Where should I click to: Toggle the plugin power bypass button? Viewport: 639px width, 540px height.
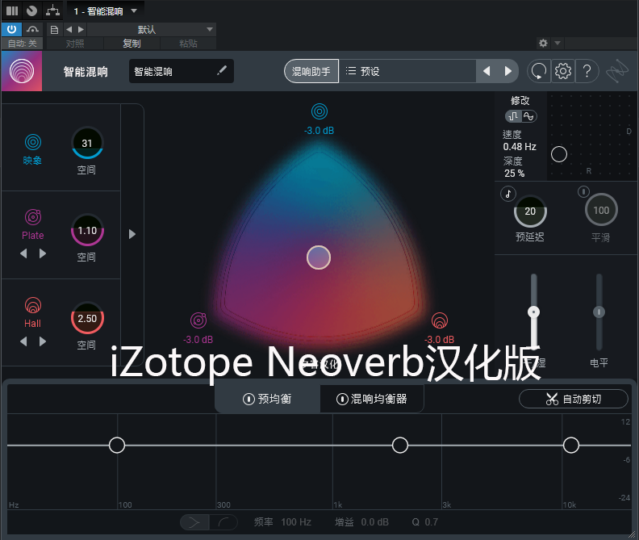tap(11, 30)
